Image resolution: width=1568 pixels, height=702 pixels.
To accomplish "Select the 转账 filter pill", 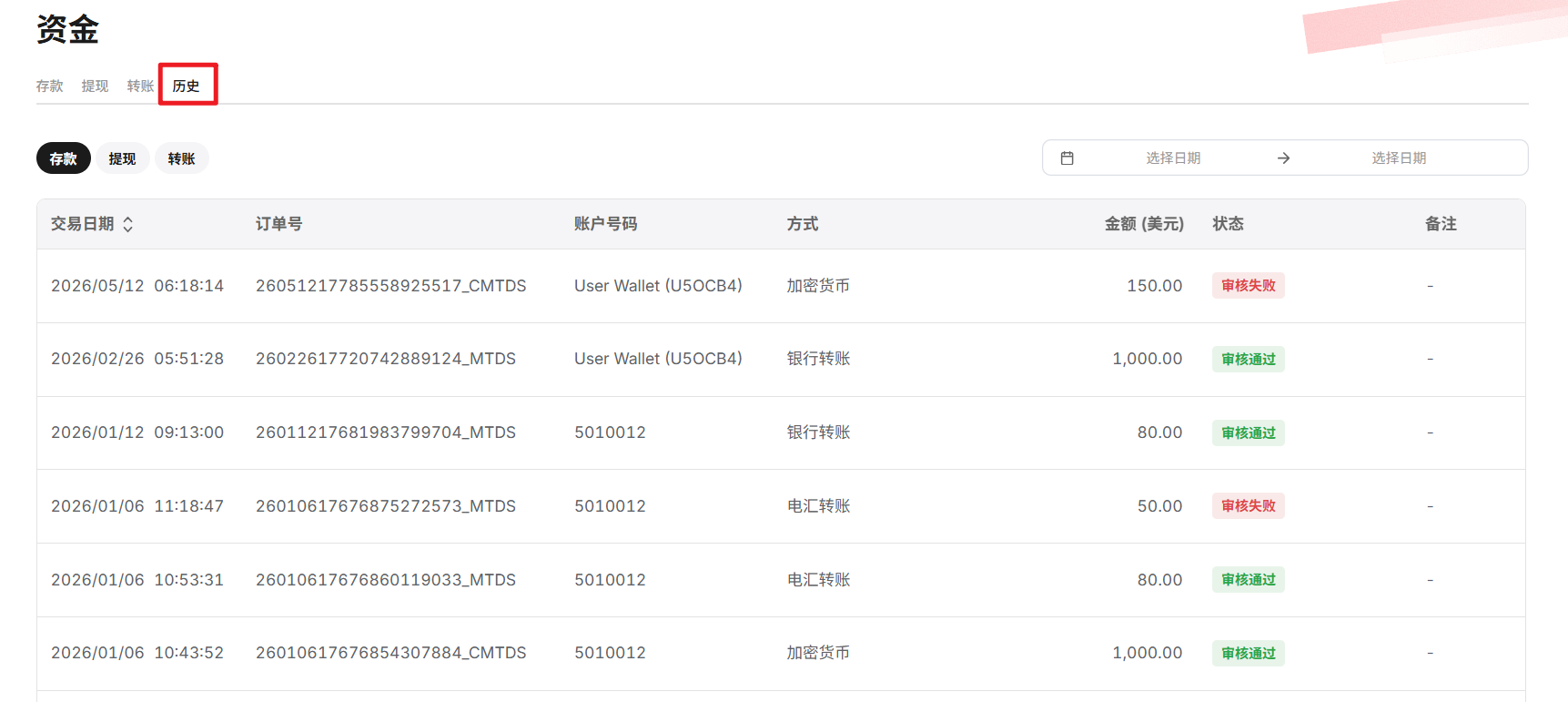I will [x=182, y=158].
